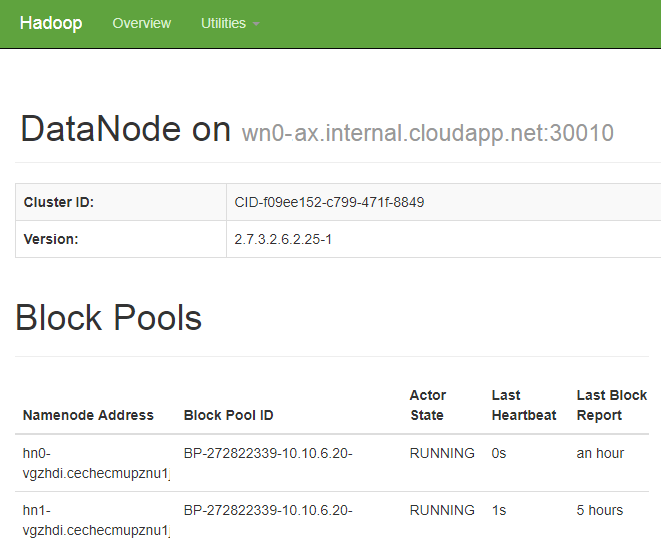The height and width of the screenshot is (560, 661).
Task: Click RUNNING state in the hn0 row
Action: point(442,453)
